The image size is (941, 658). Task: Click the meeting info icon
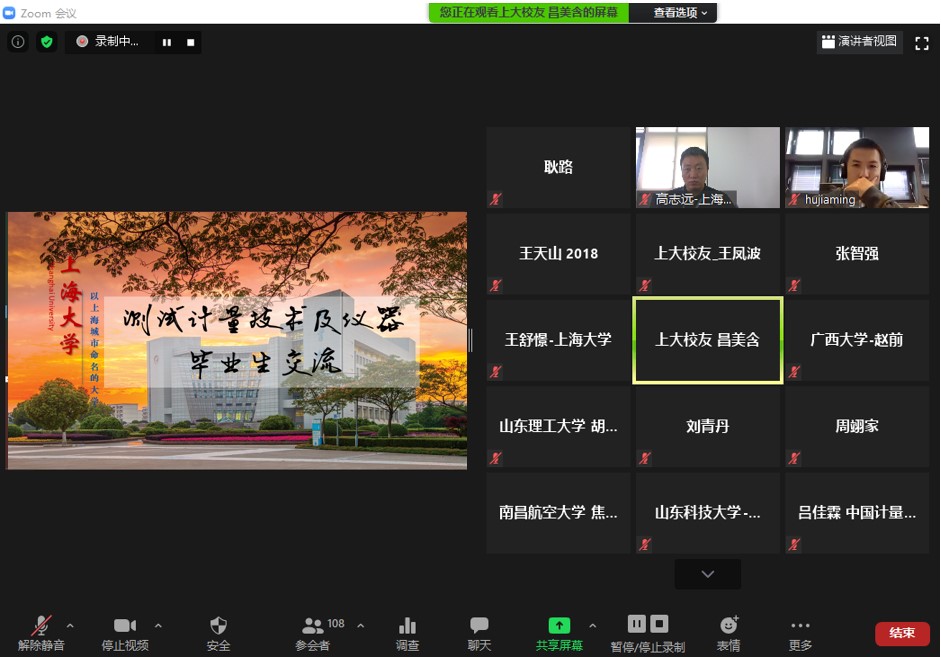pyautogui.click(x=17, y=42)
